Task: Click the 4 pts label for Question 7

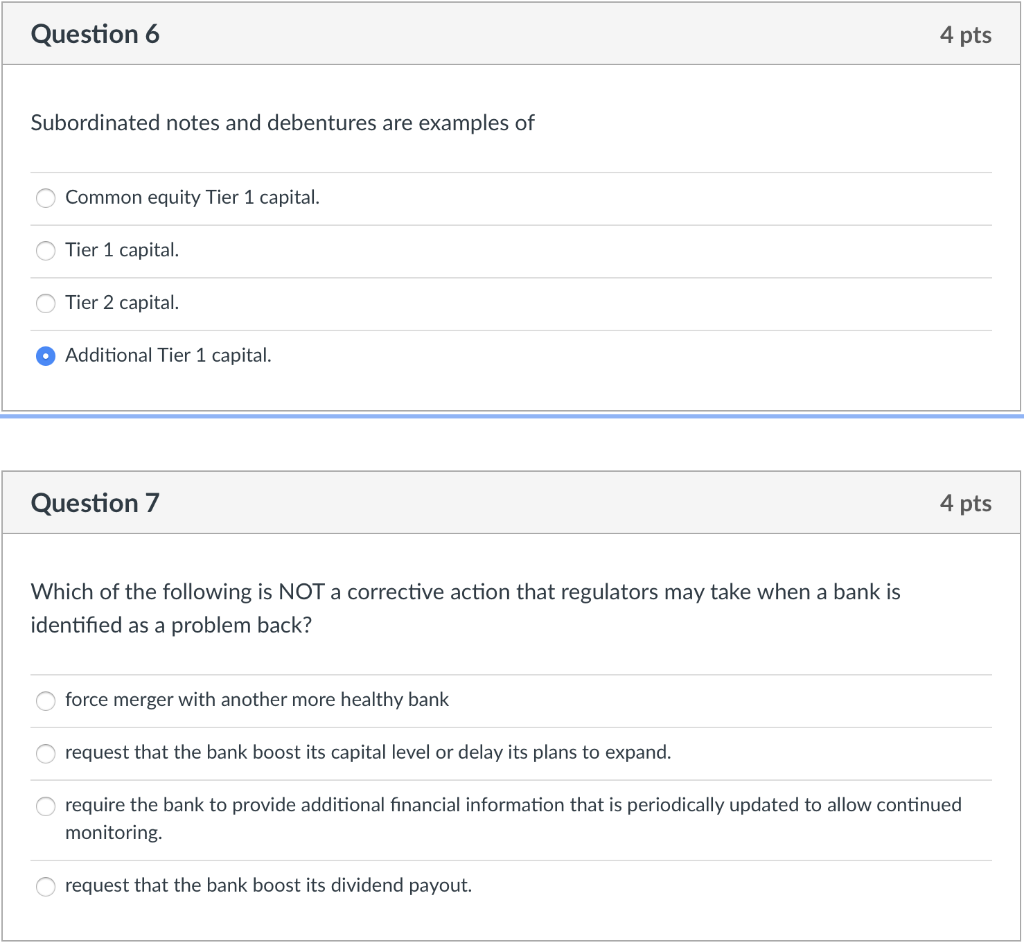Action: [x=966, y=502]
